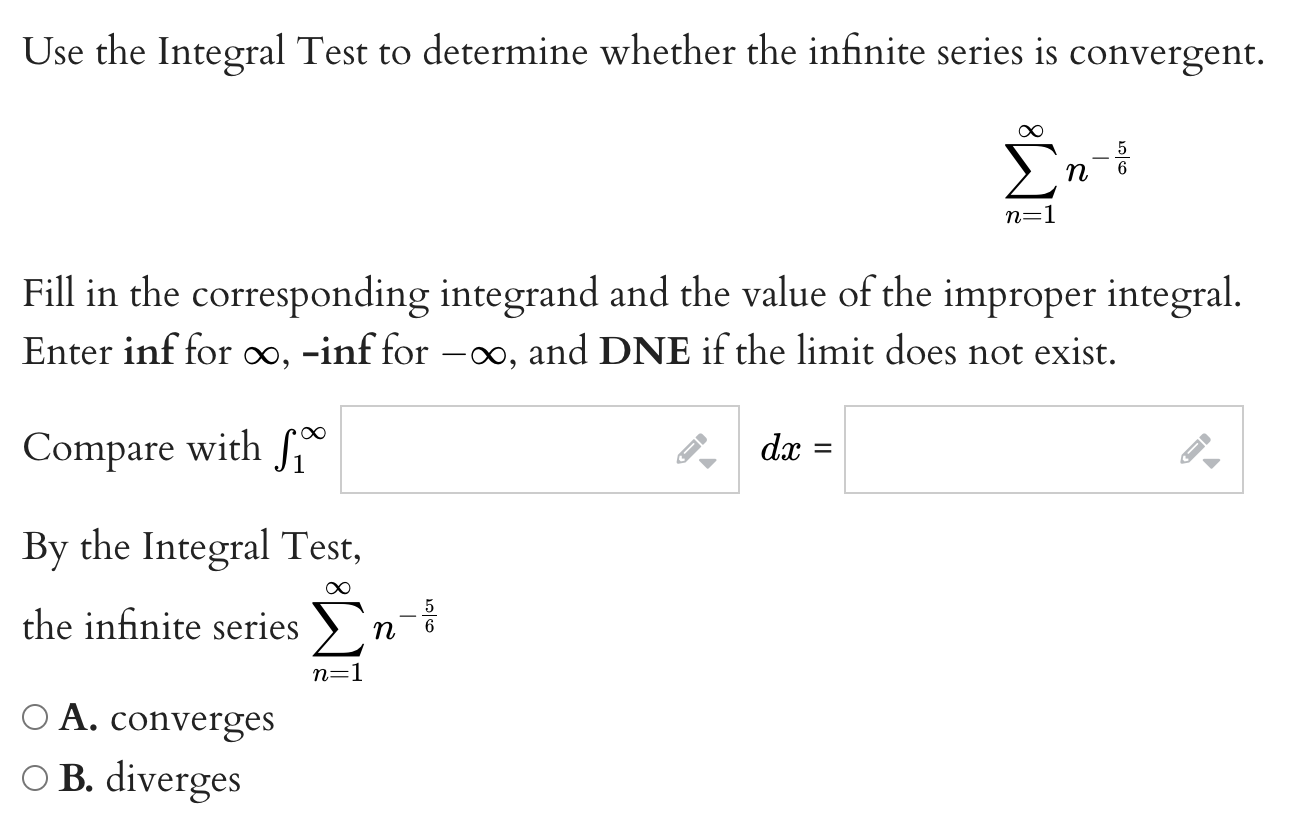Image resolution: width=1308 pixels, height=824 pixels.
Task: Click the B. diverges option label
Action: (150, 776)
